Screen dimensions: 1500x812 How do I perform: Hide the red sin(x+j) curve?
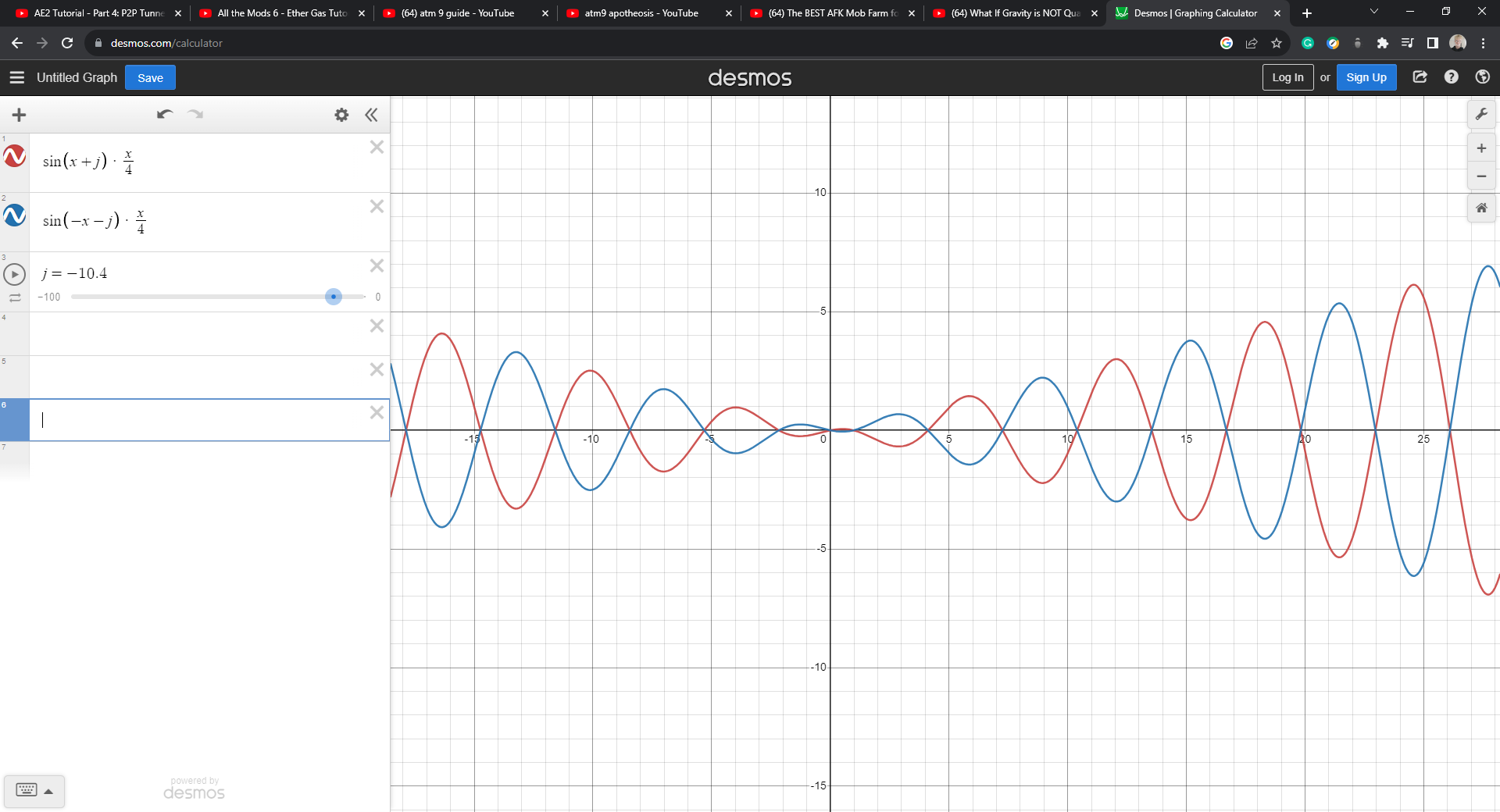[15, 157]
